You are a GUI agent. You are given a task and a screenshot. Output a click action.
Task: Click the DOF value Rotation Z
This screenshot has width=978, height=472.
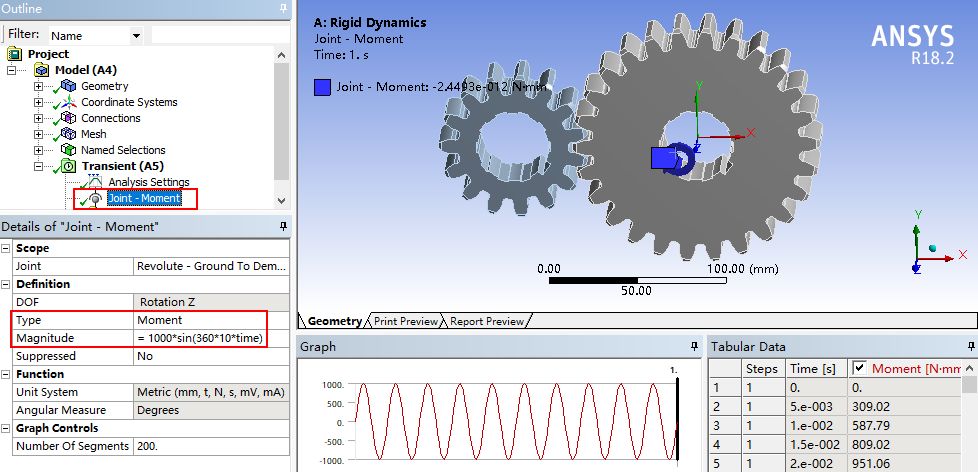(x=211, y=302)
